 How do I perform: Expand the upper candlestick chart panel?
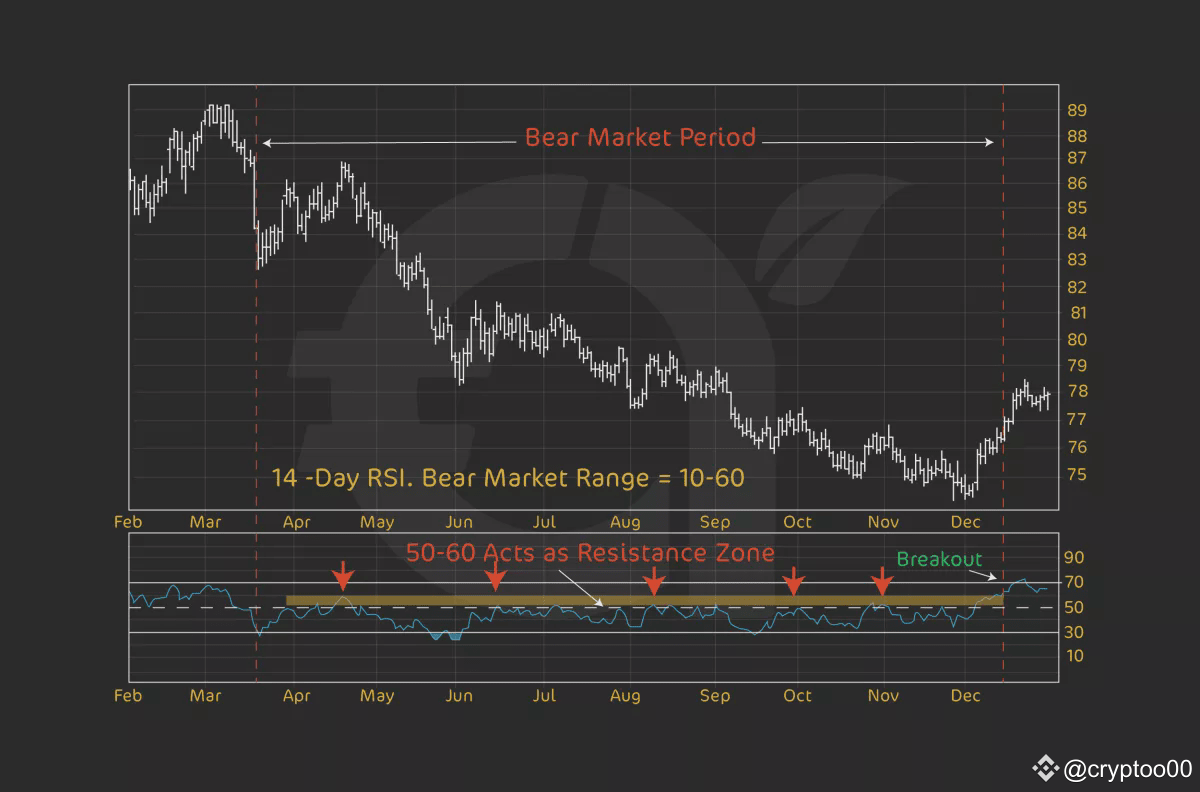(x=594, y=295)
